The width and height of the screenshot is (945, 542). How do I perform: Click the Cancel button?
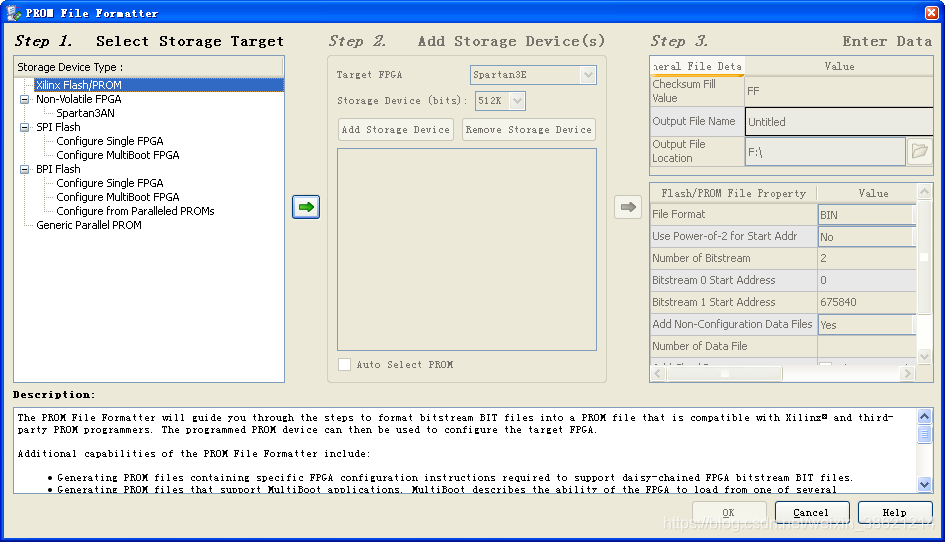[x=811, y=512]
